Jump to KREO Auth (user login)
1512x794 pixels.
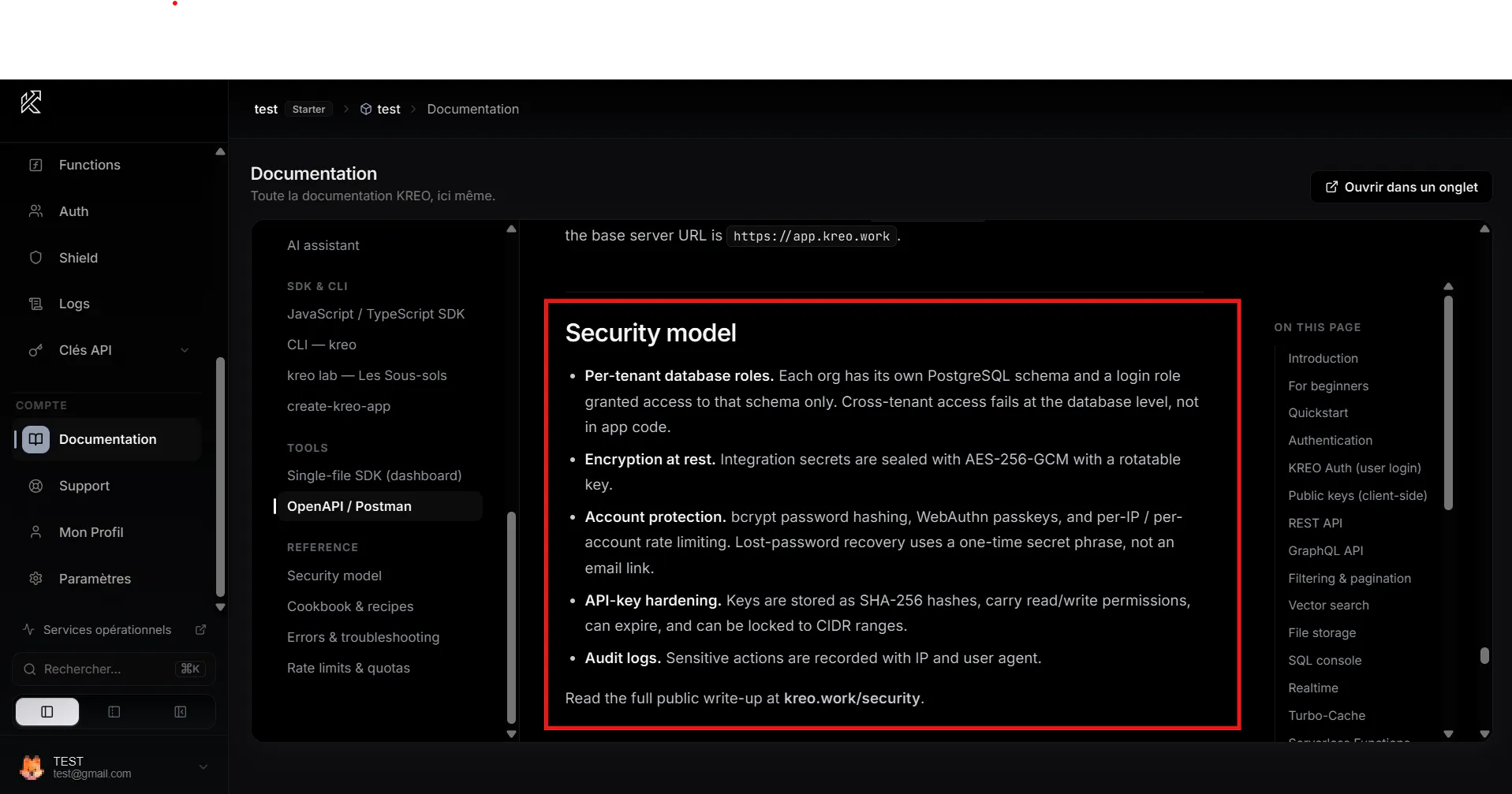pos(1354,468)
